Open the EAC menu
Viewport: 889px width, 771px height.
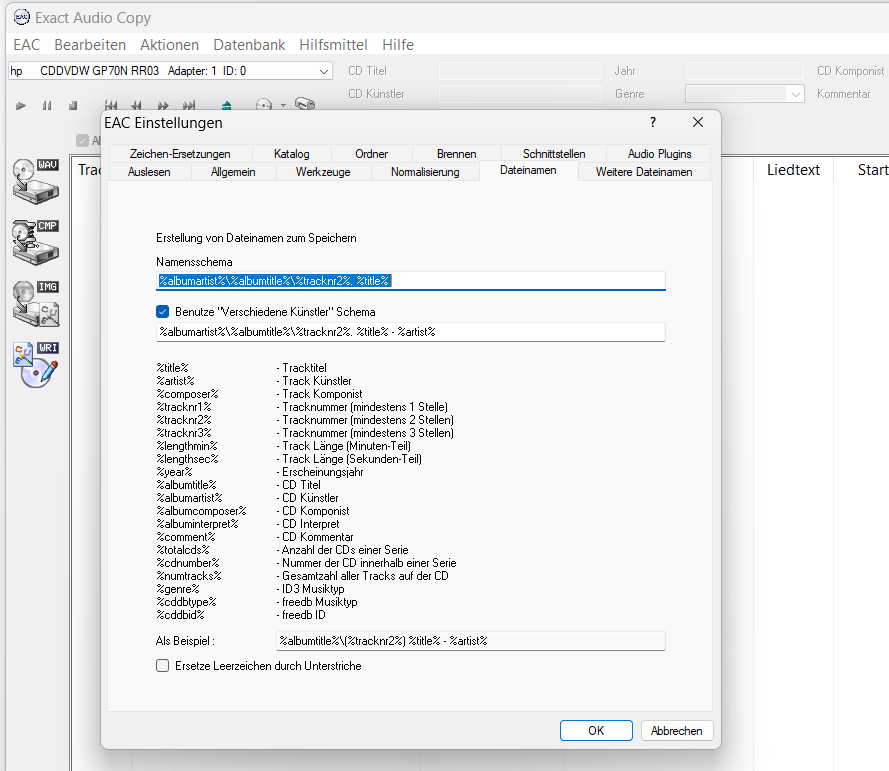click(x=27, y=45)
